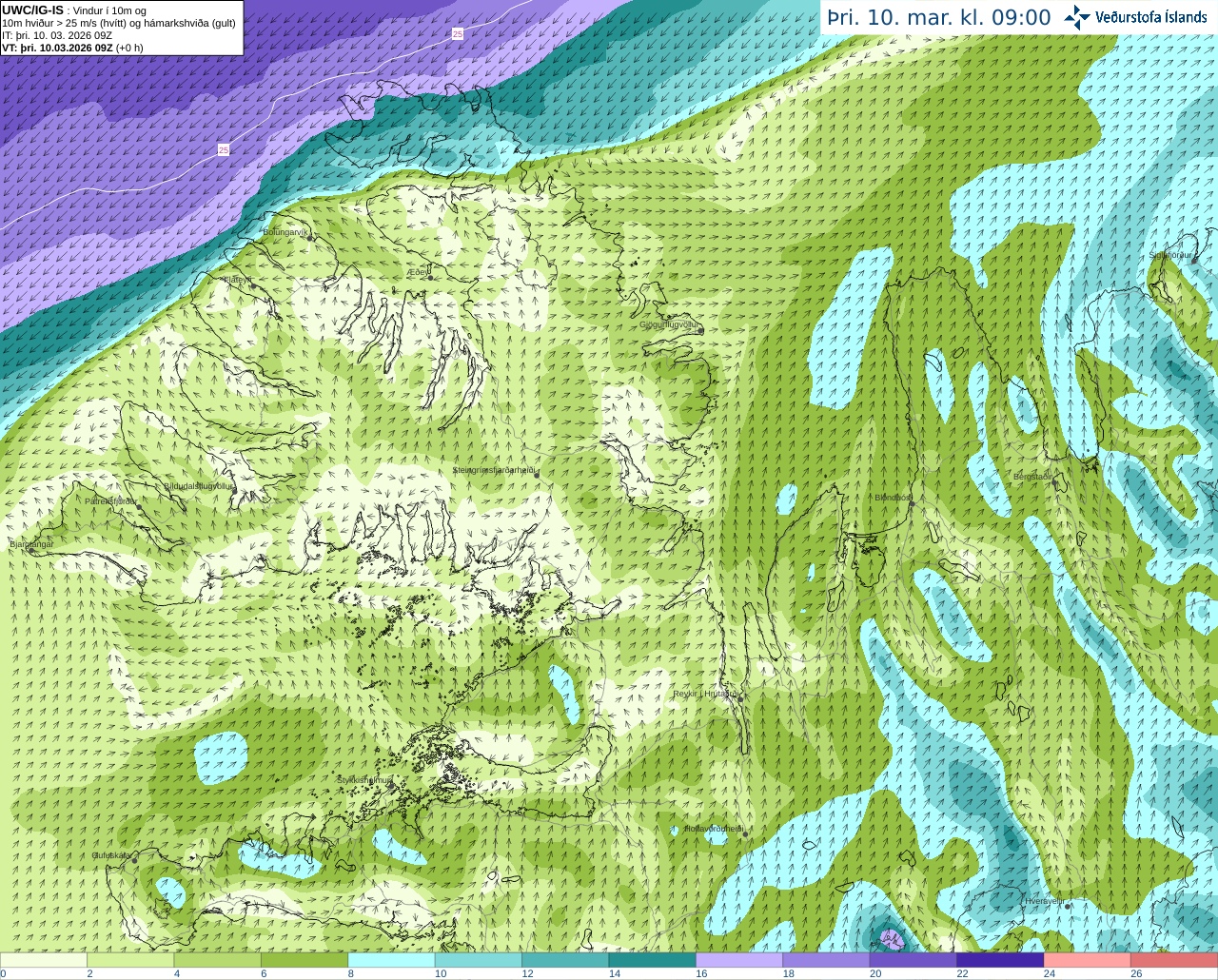1218x980 pixels.
Task: Click the Gjögurflugvöllur station label
Action: coord(669,324)
